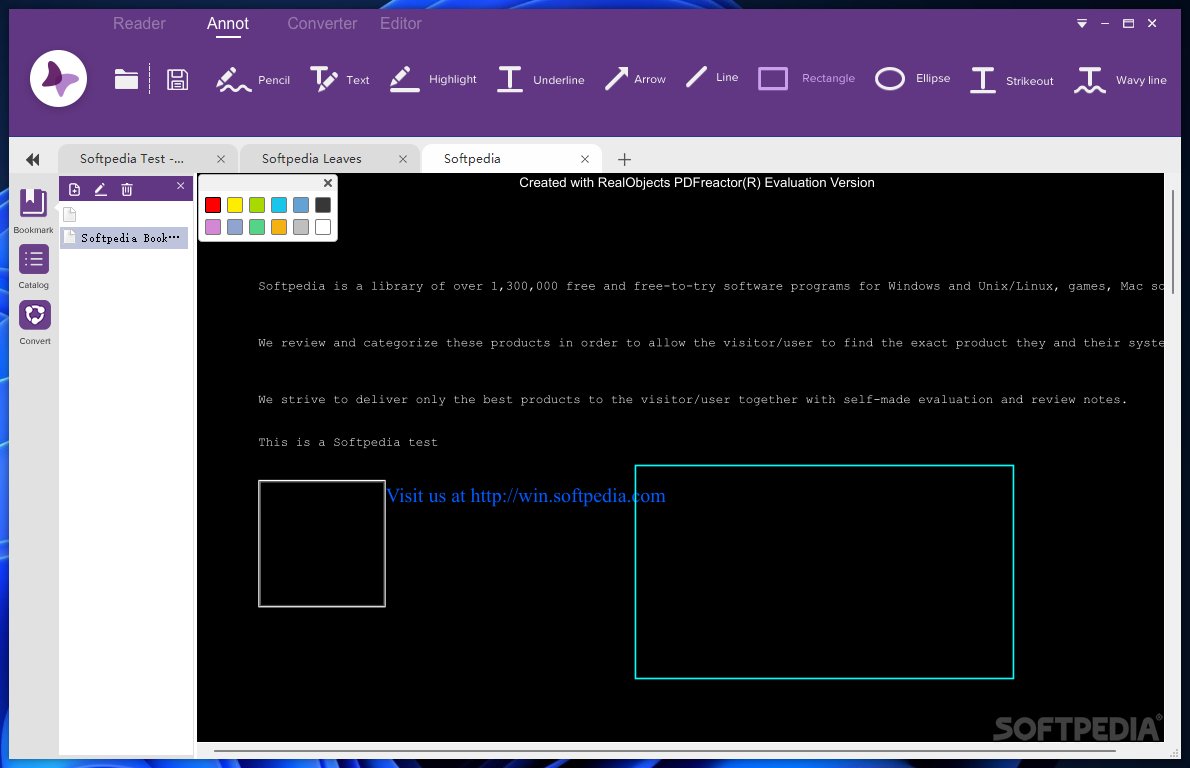Screen dimensions: 1190x768
Task: Click the vertical scrollbar of document
Action: (x=1173, y=242)
